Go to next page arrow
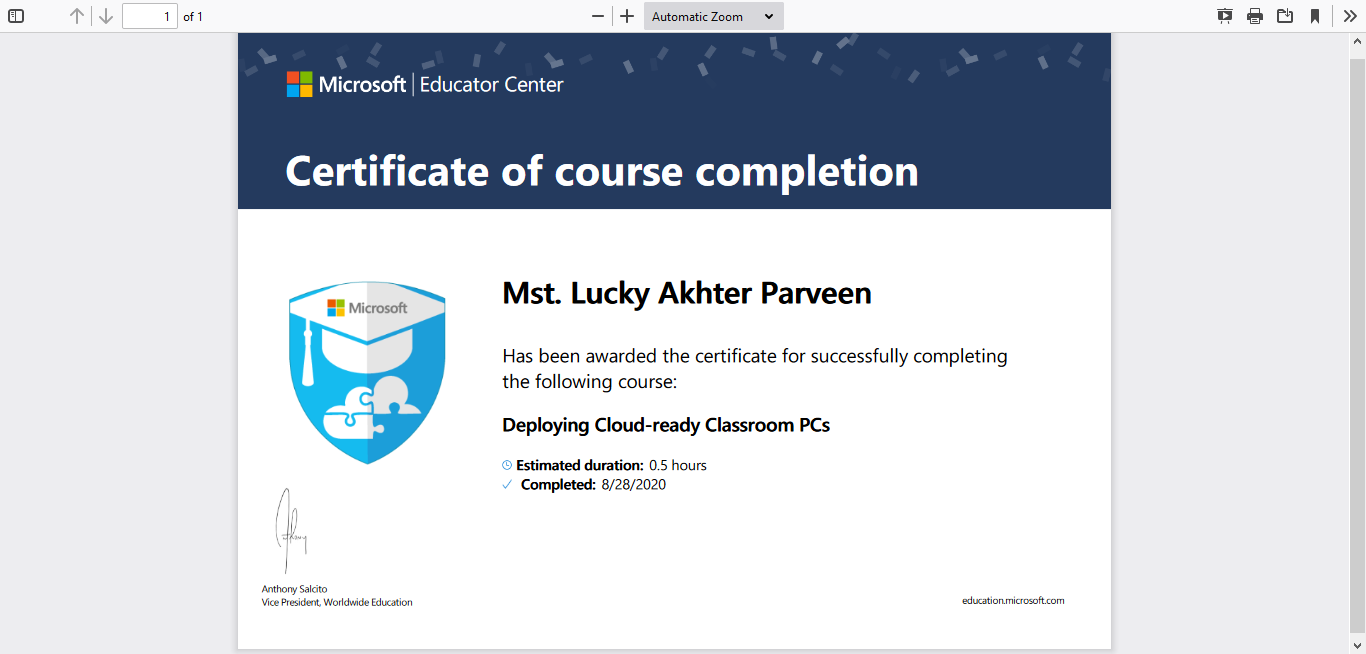The width and height of the screenshot is (1366, 654). pyautogui.click(x=105, y=16)
